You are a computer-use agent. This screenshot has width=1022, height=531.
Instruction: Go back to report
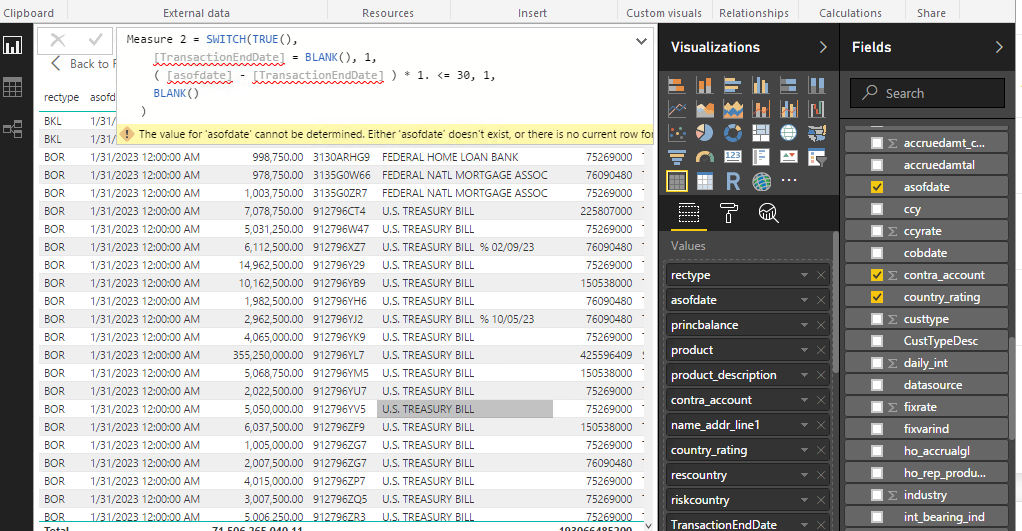coord(83,63)
